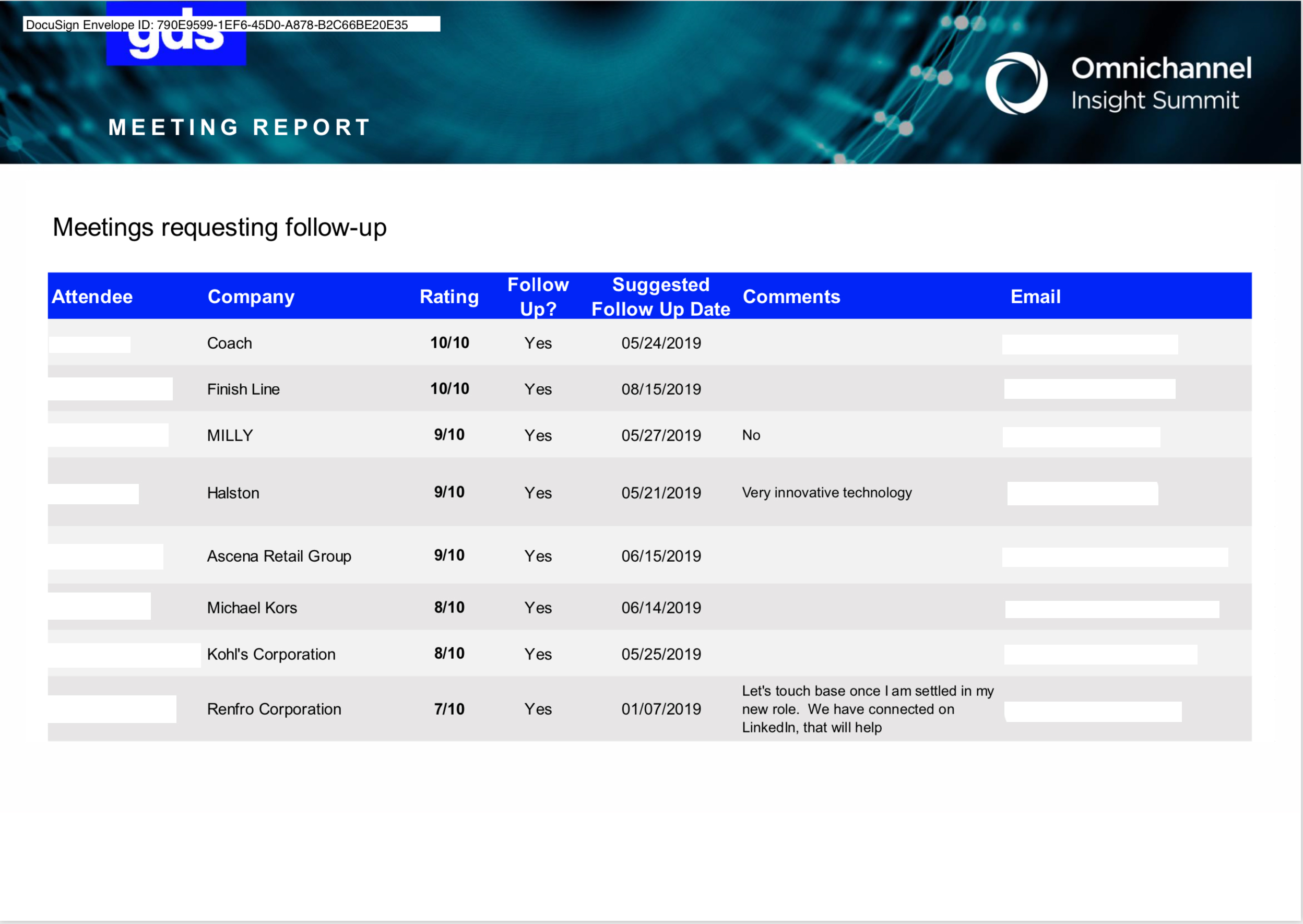1303x924 pixels.
Task: Select the MILLY company cell
Action: coord(230,435)
